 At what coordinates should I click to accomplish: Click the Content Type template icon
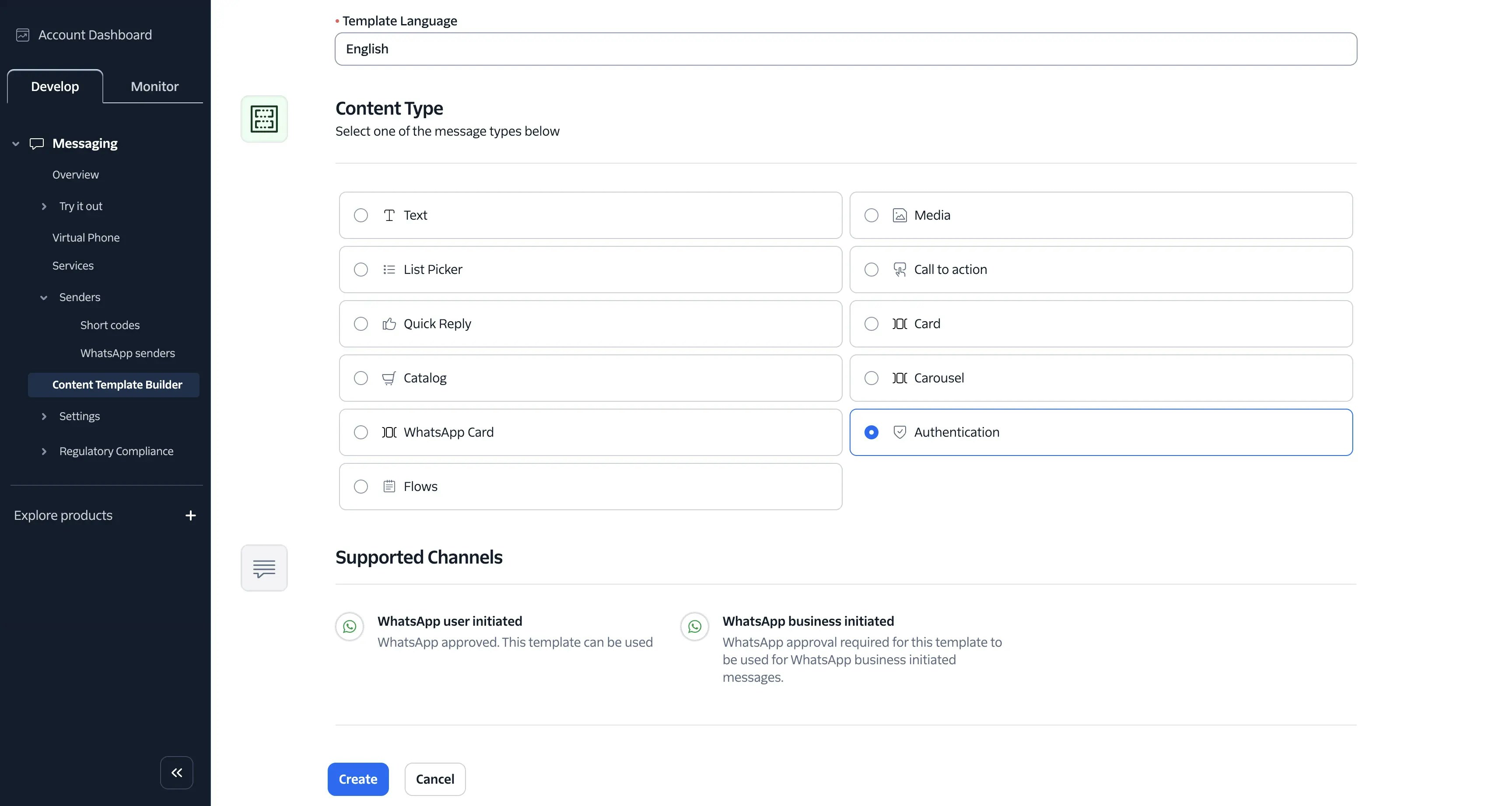263,119
